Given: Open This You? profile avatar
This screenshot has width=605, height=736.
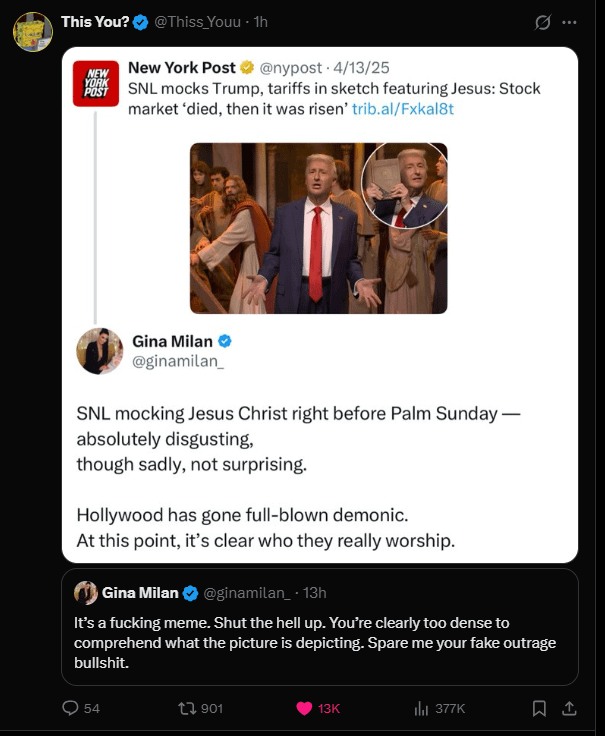Looking at the screenshot, I should click(32, 32).
